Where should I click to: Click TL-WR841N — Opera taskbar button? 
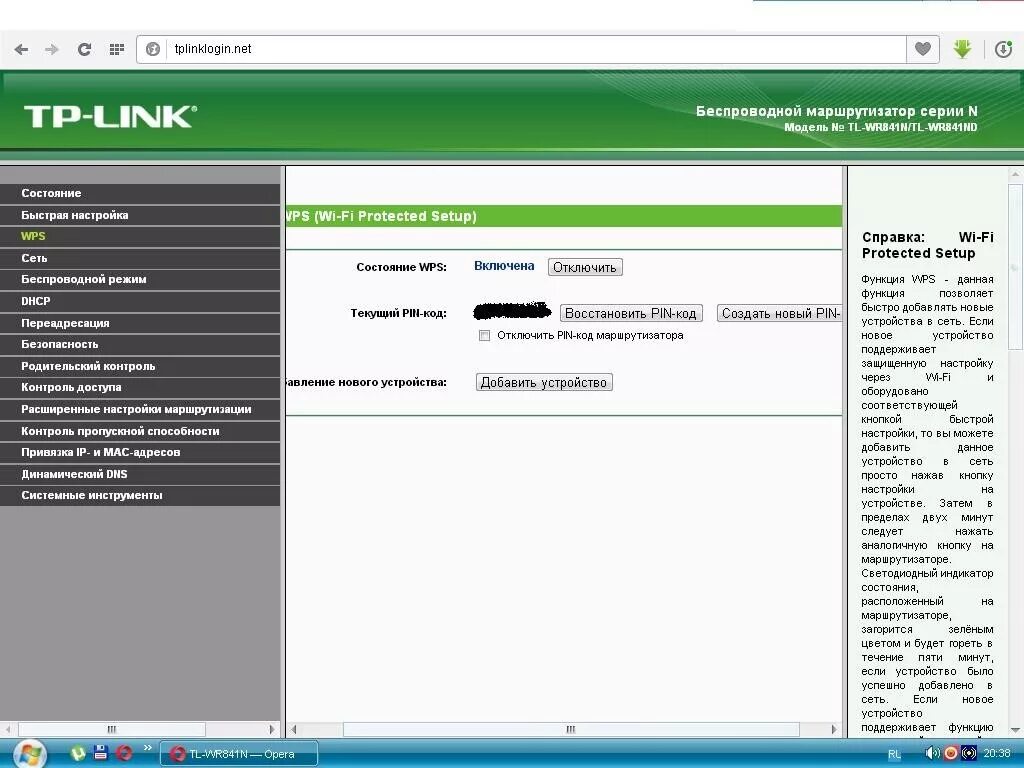pos(239,754)
